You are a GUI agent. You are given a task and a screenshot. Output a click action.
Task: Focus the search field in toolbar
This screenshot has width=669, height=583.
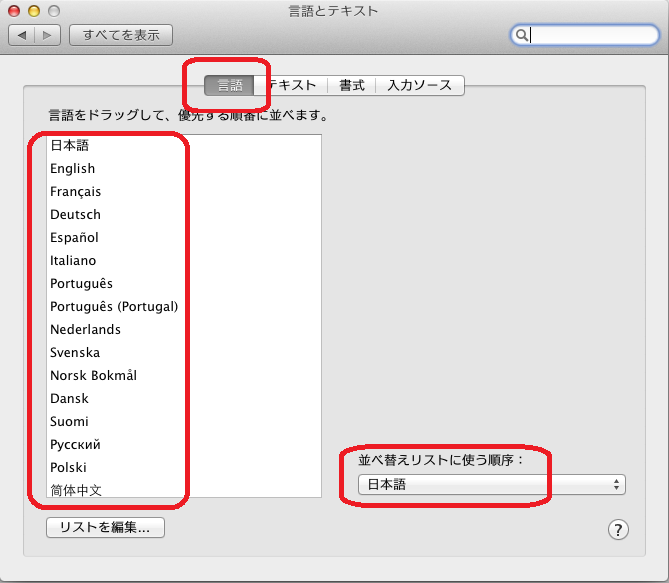585,35
